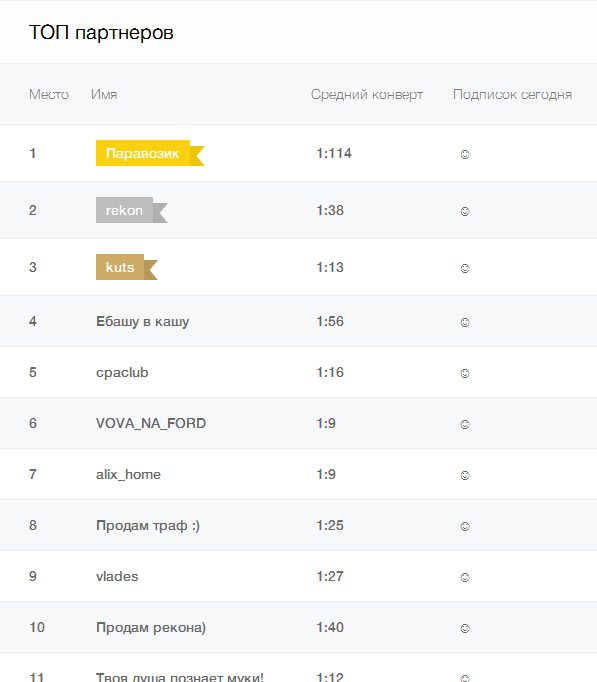Sort by the Средний конверт column header
The width and height of the screenshot is (597, 682).
point(367,94)
